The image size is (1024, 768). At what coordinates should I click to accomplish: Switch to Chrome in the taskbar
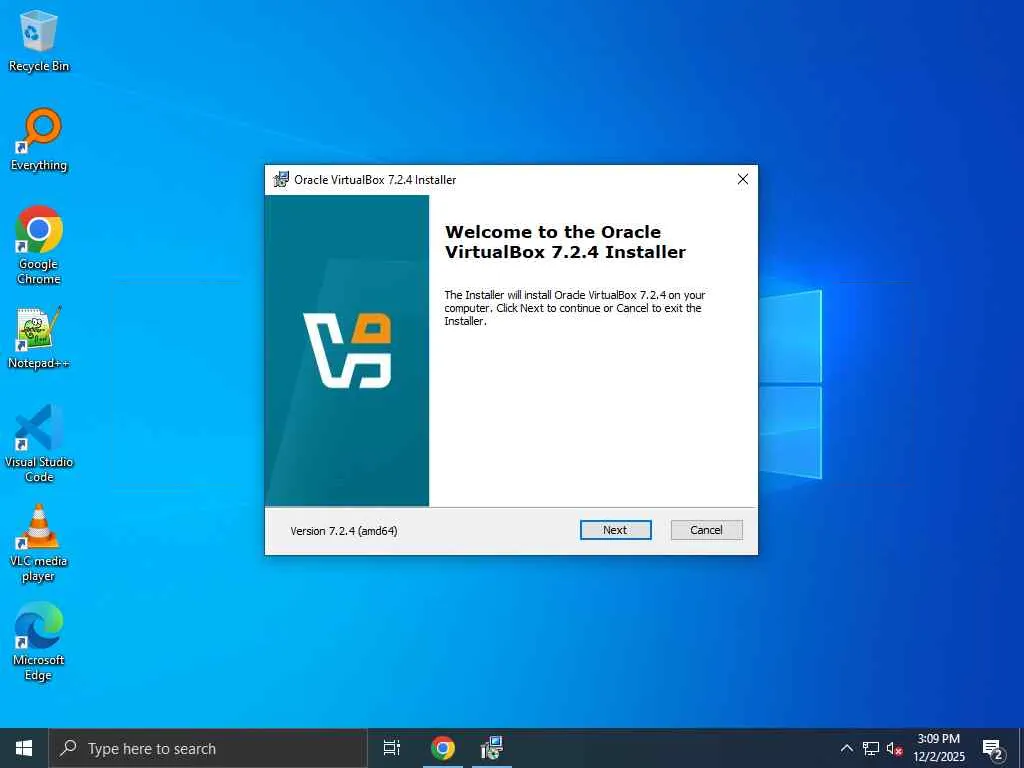tap(443, 748)
